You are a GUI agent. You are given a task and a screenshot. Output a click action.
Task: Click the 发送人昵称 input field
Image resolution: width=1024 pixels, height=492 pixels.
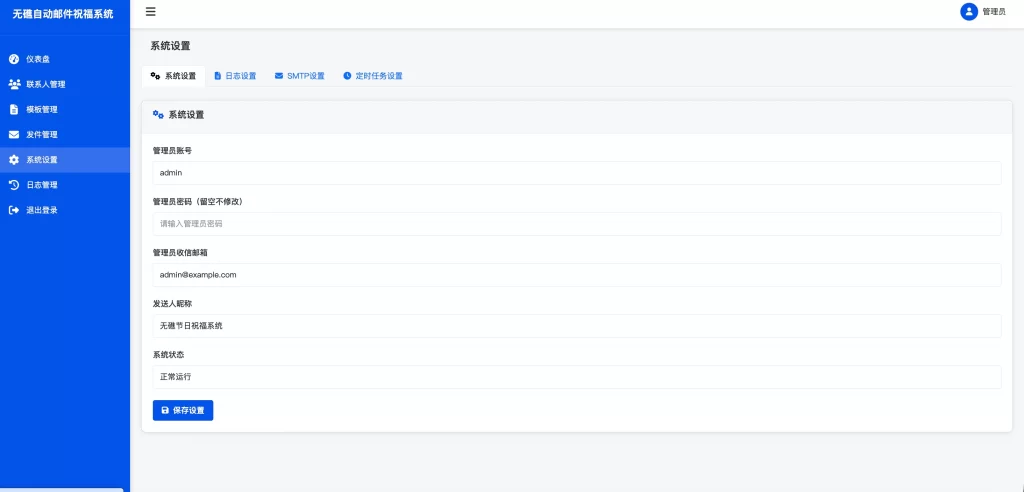tap(576, 326)
